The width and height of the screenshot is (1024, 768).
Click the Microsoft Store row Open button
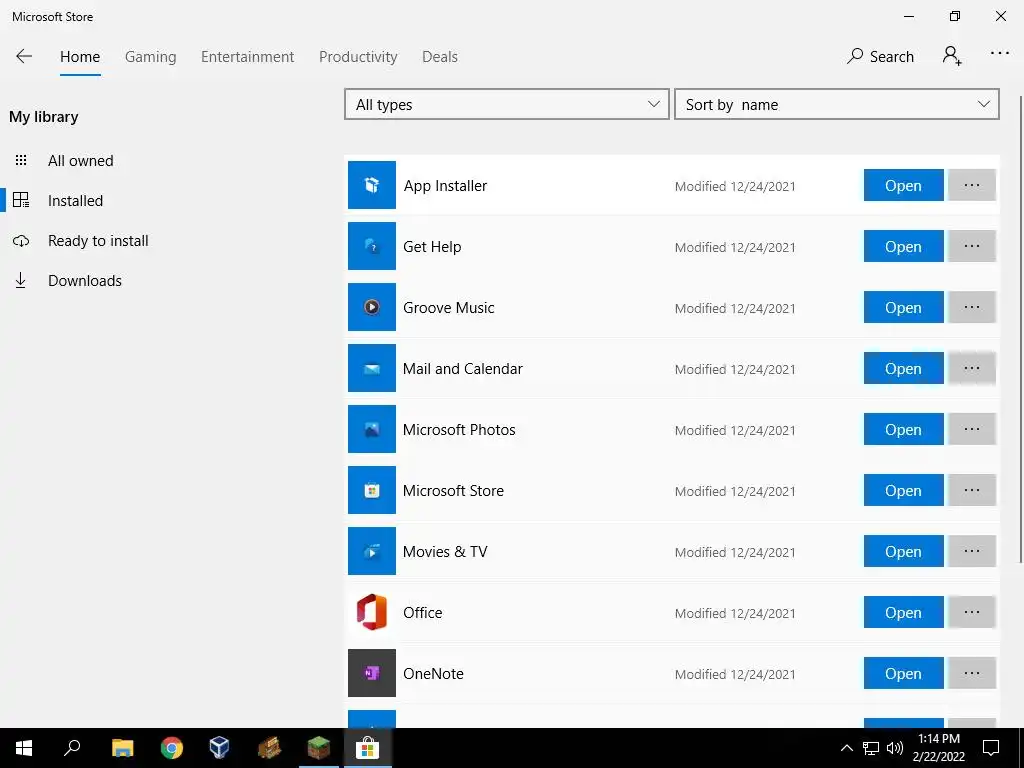pyautogui.click(x=903, y=490)
